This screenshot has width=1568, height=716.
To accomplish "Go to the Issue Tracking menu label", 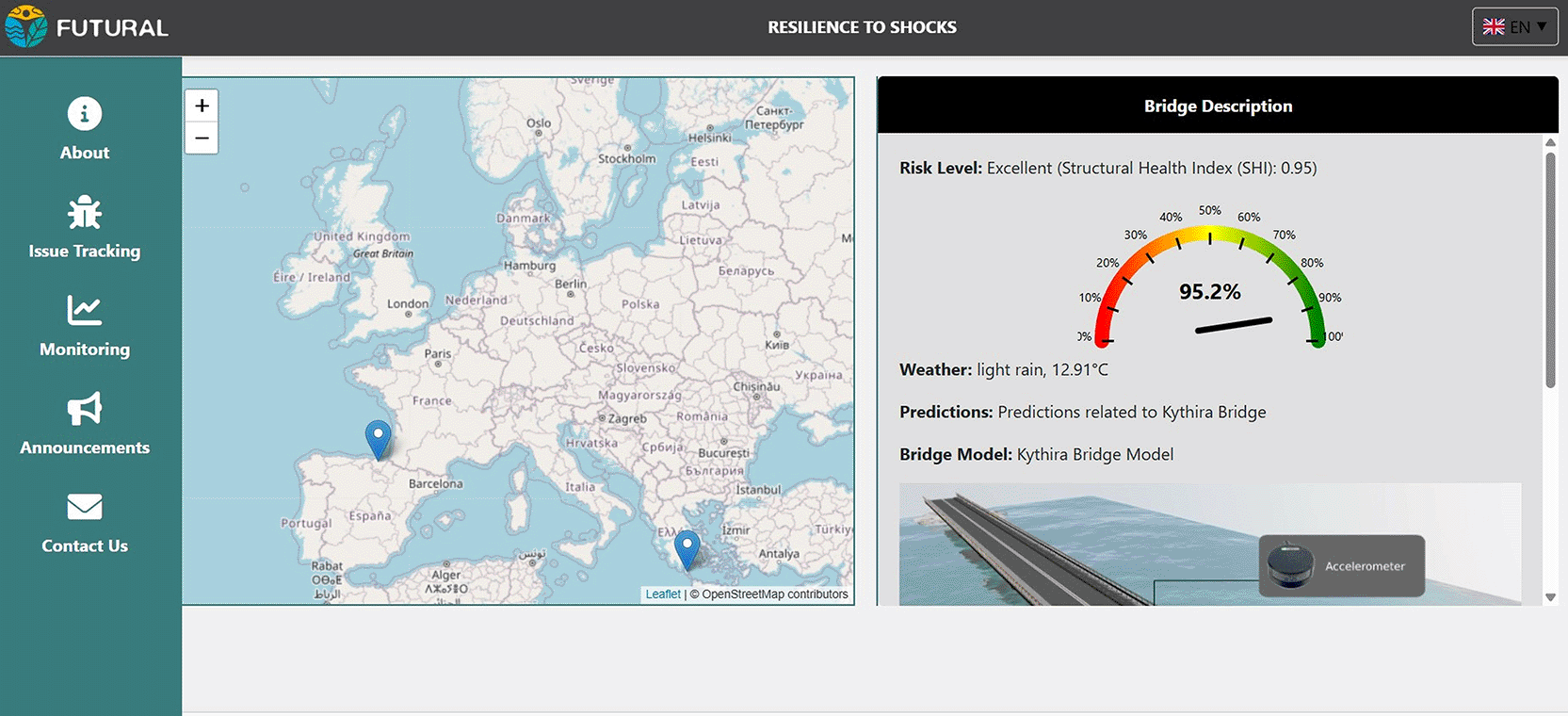I will pyautogui.click(x=85, y=252).
